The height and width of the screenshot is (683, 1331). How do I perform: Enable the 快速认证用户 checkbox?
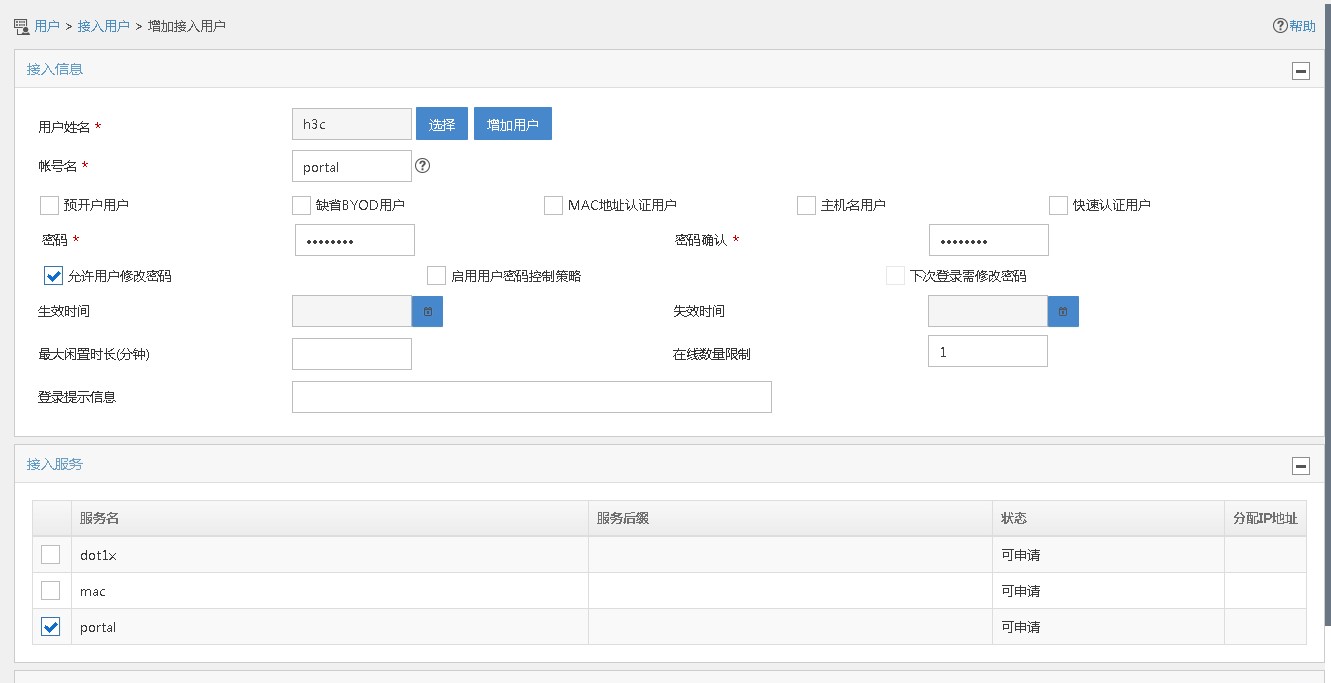pyautogui.click(x=1058, y=205)
